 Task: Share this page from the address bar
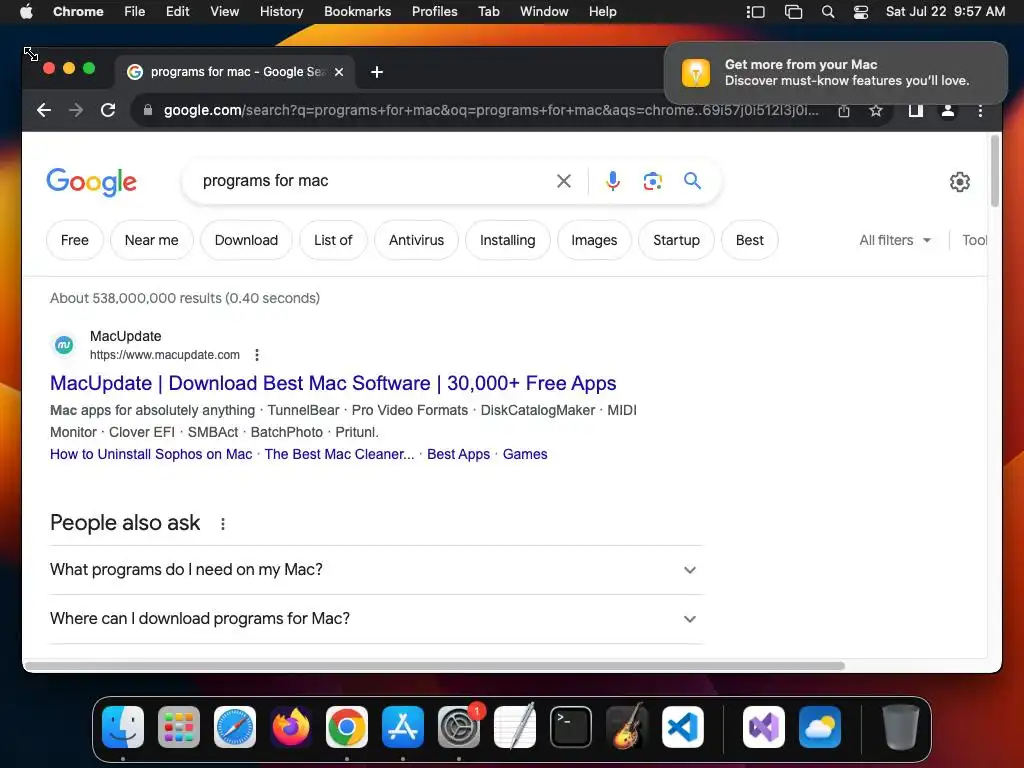(x=844, y=111)
